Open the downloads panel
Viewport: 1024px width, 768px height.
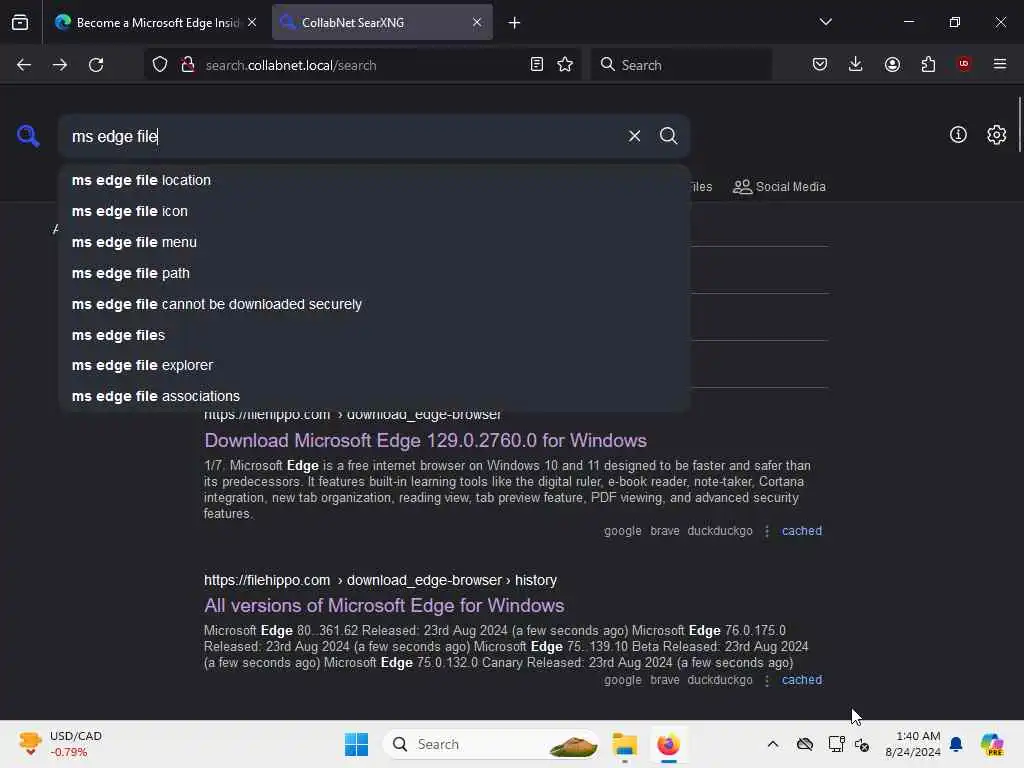(x=856, y=64)
